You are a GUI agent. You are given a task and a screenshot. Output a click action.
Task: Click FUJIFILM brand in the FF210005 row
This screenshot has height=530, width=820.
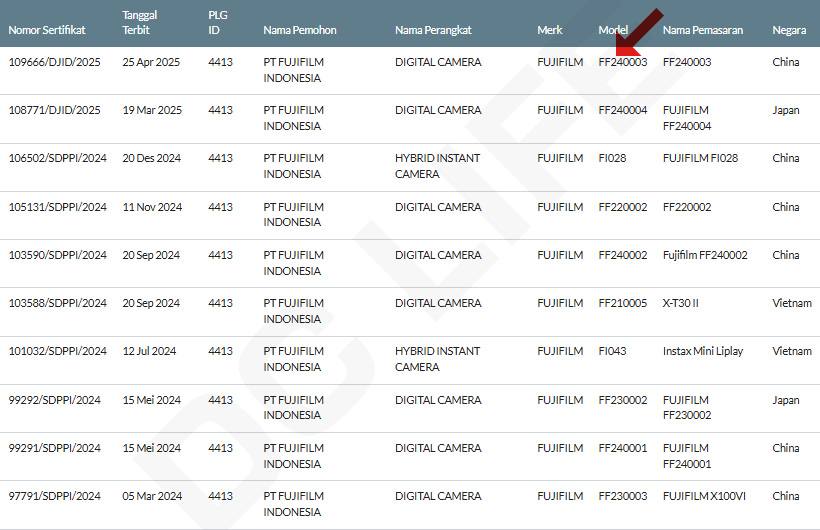click(560, 303)
